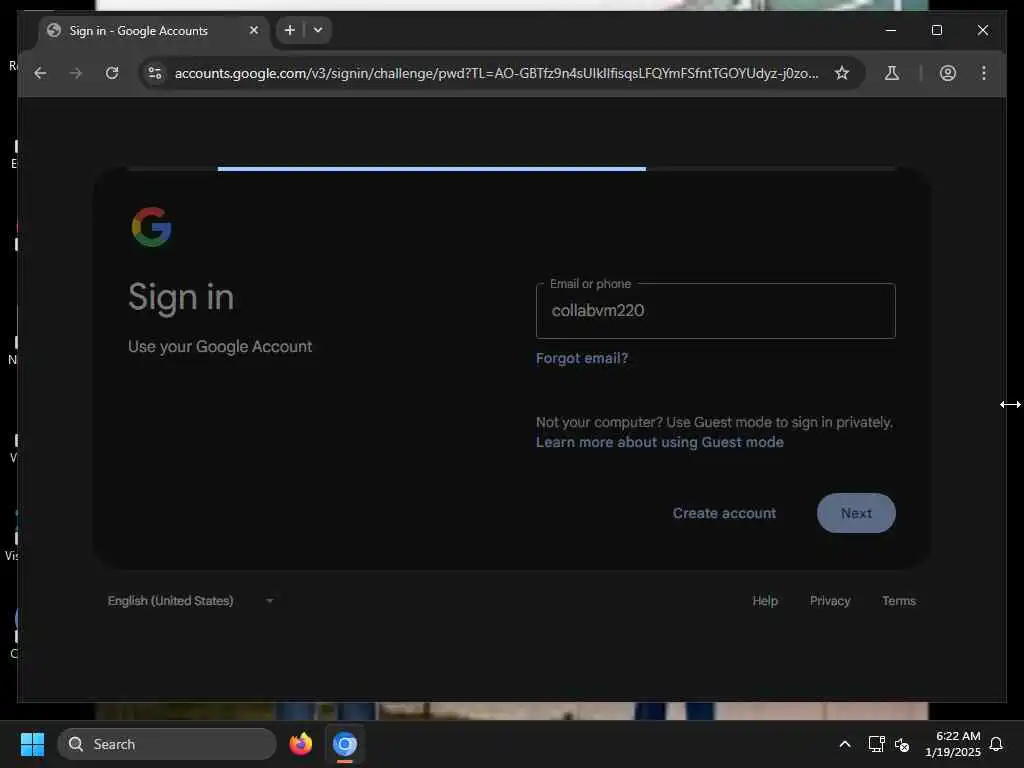1024x768 pixels.
Task: Open the English (United States) language dropdown
Action: [191, 601]
